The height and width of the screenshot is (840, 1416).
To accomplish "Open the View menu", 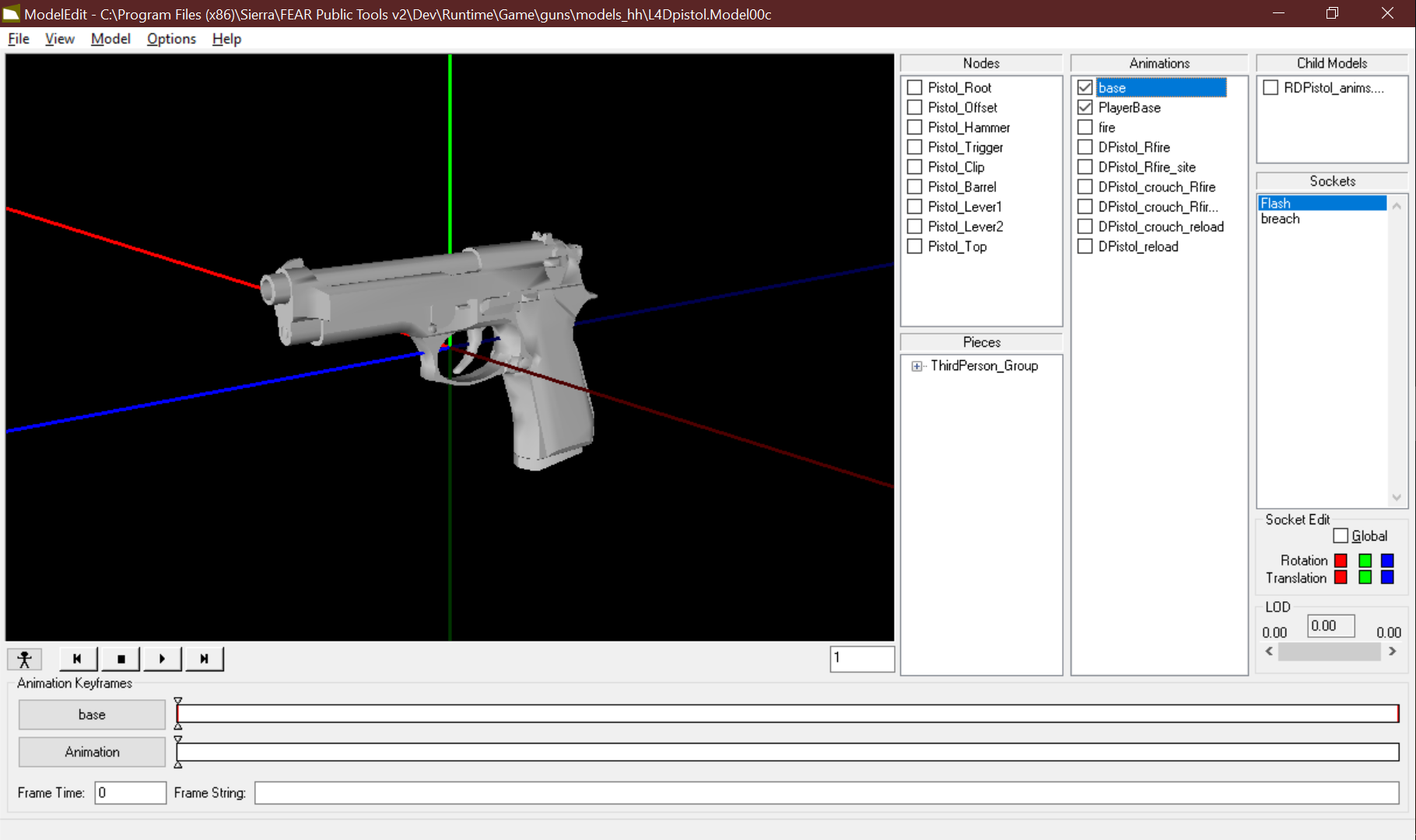I will tap(60, 39).
